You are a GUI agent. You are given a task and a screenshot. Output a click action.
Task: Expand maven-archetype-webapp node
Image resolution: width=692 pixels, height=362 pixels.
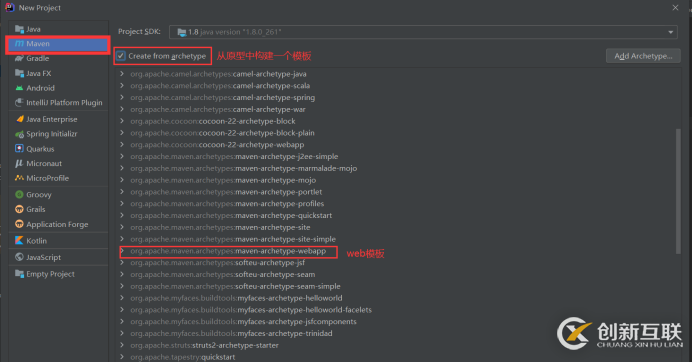(x=122, y=251)
